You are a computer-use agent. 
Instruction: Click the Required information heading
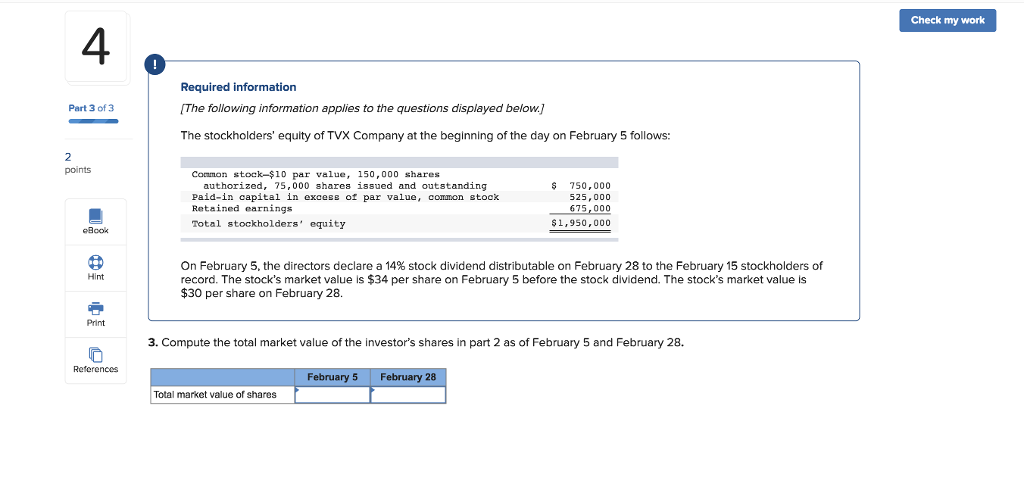tap(238, 87)
